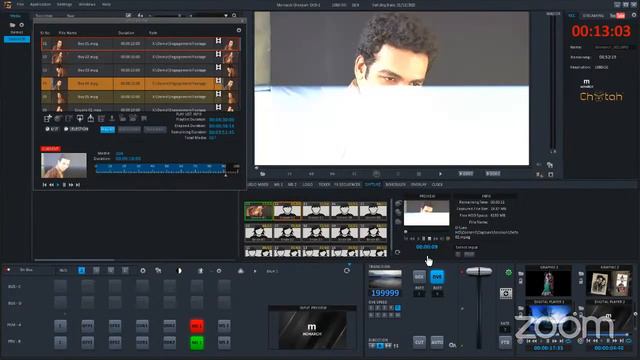
Task: Click the add media icon below playlist
Action: [47, 118]
